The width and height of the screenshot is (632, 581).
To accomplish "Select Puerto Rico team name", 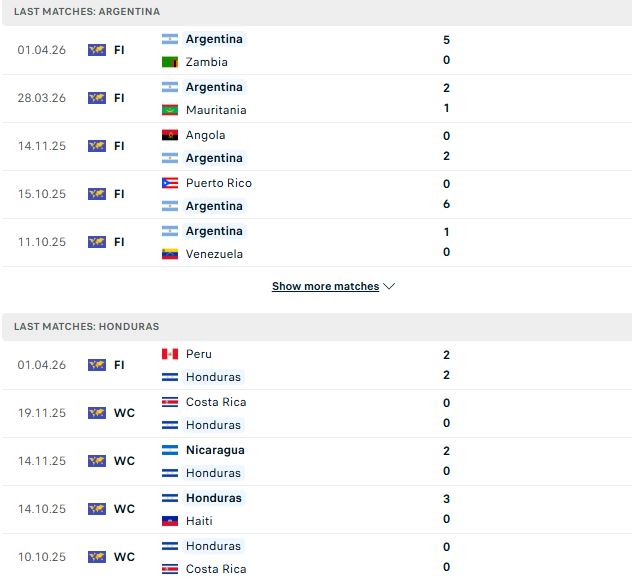I will (x=218, y=183).
